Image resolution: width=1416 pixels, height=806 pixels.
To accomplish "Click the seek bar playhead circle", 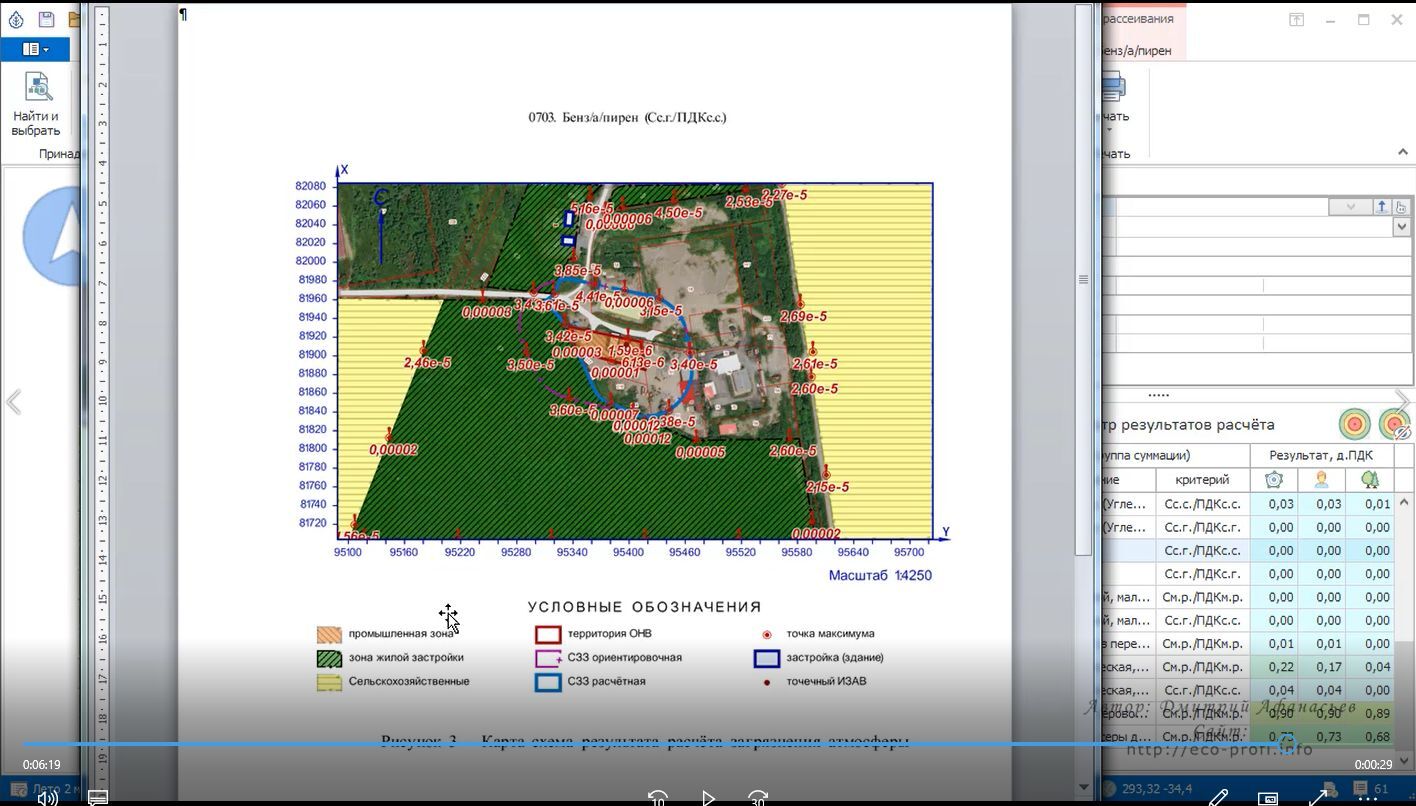I will point(1288,744).
